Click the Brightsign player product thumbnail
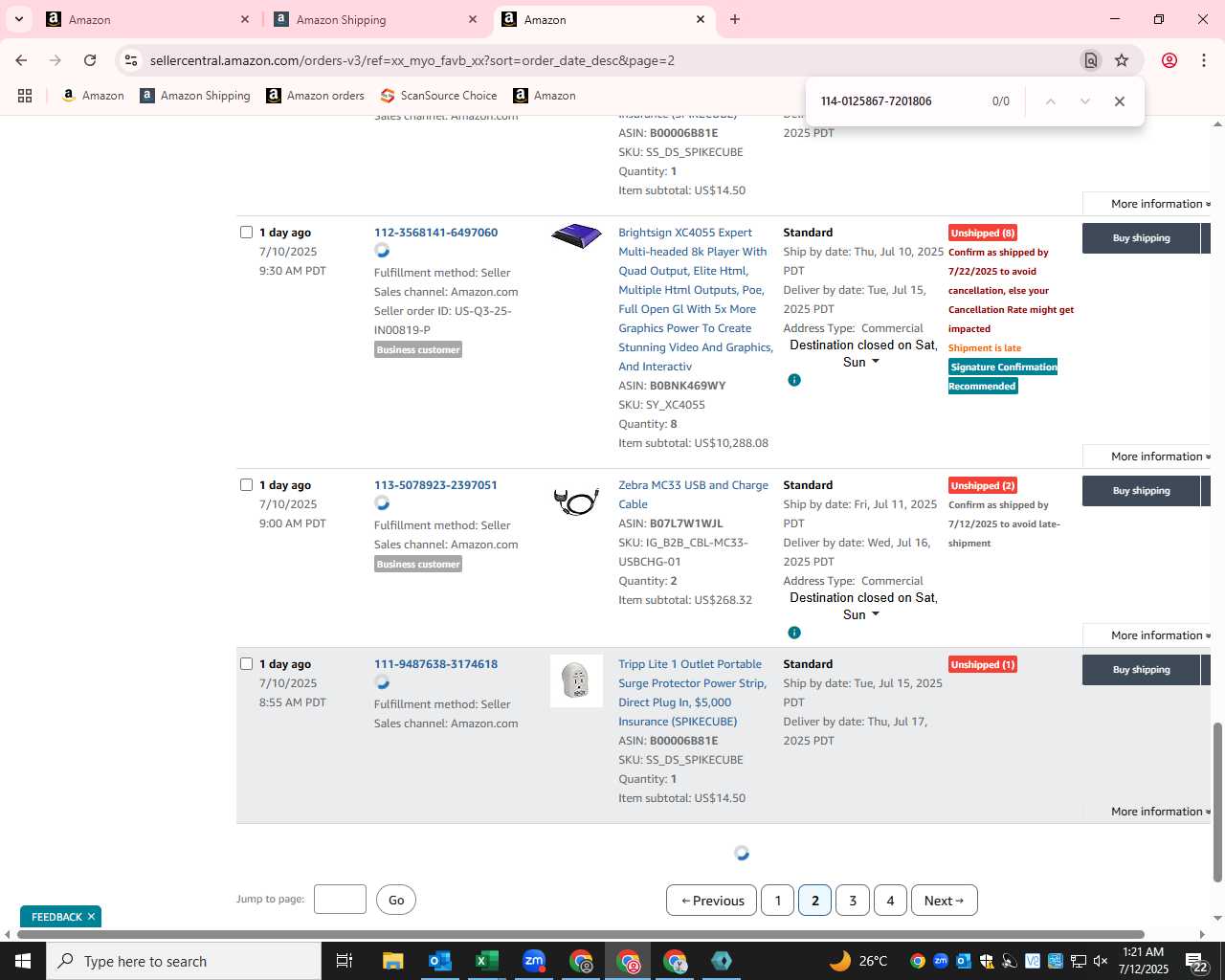This screenshot has height=980, width=1225. 576,235
